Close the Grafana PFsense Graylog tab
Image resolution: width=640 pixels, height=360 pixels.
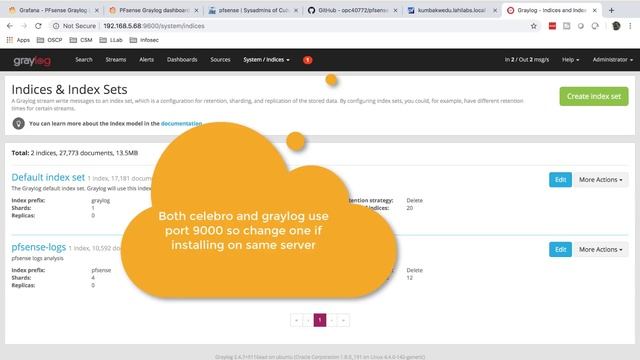97,10
